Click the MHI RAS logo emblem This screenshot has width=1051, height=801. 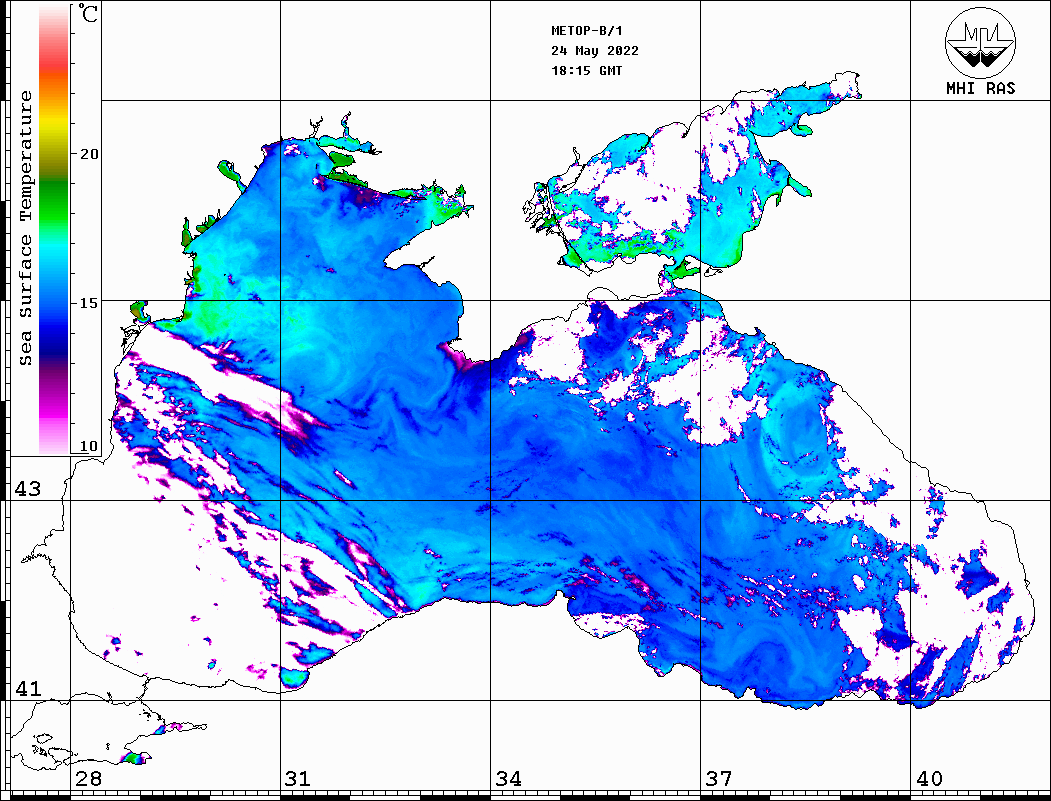[x=980, y=42]
